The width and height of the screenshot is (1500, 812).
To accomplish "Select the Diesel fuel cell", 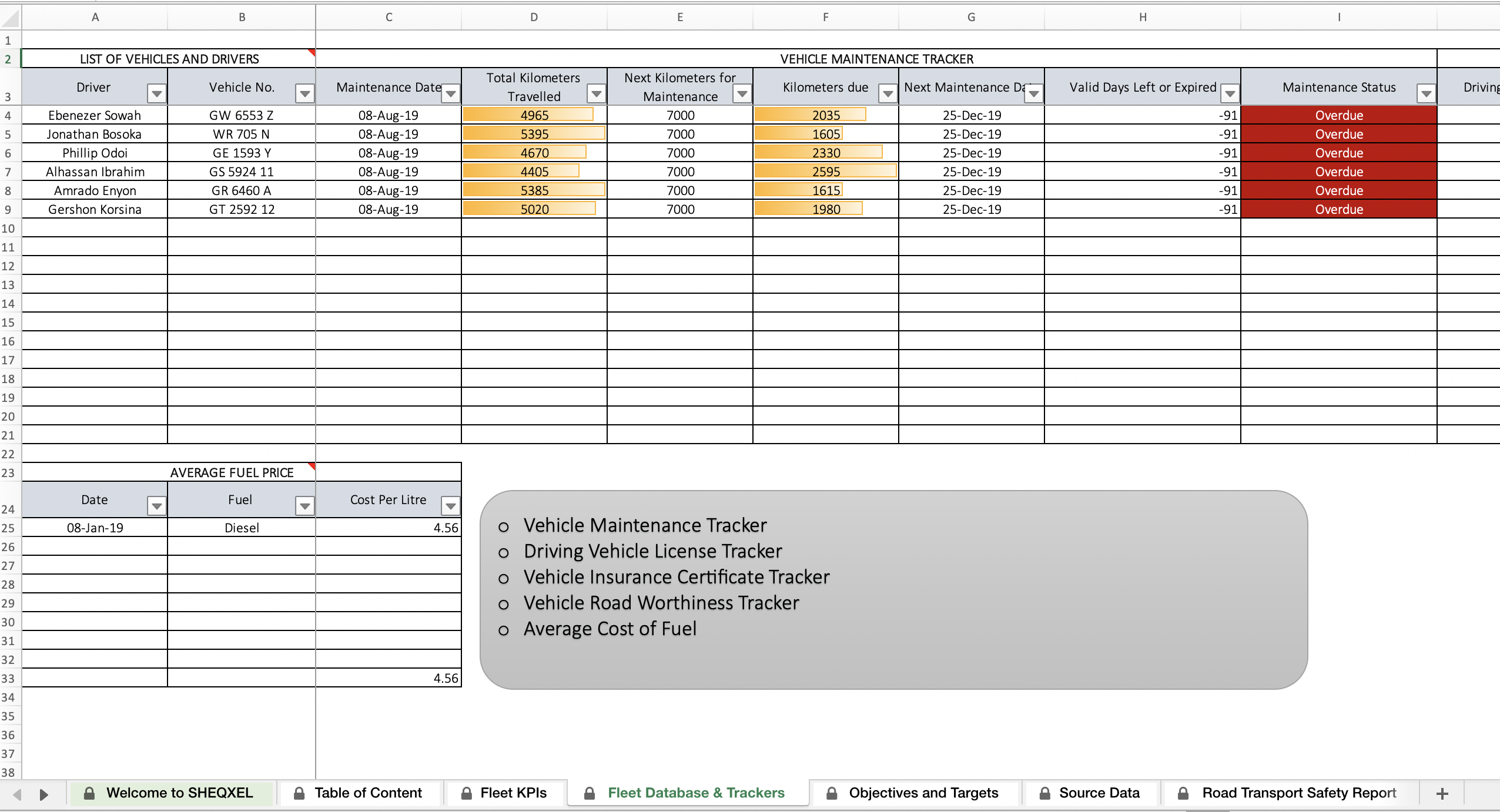I will [242, 528].
